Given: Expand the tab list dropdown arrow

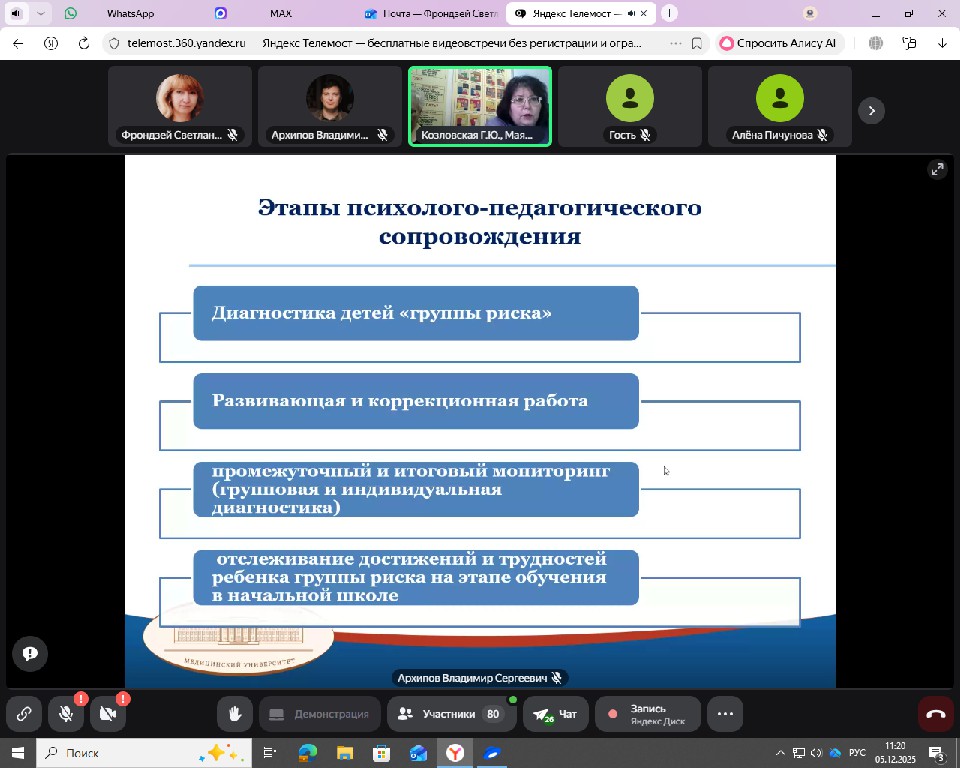Looking at the screenshot, I should (41, 14).
